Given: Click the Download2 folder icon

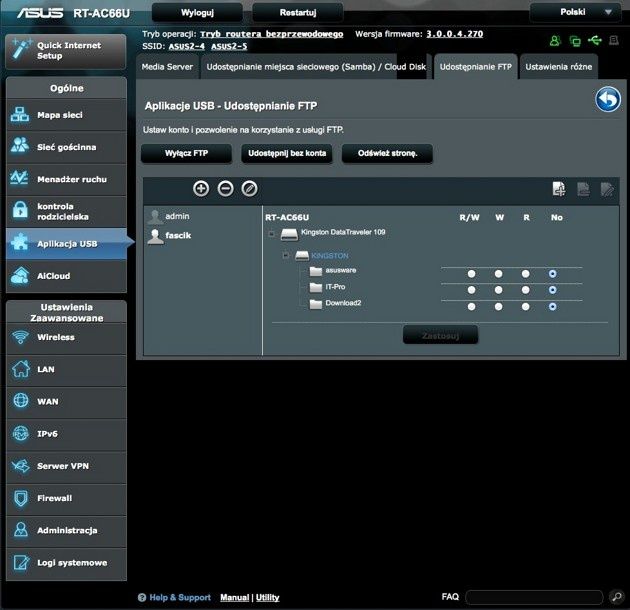Looking at the screenshot, I should [x=316, y=304].
